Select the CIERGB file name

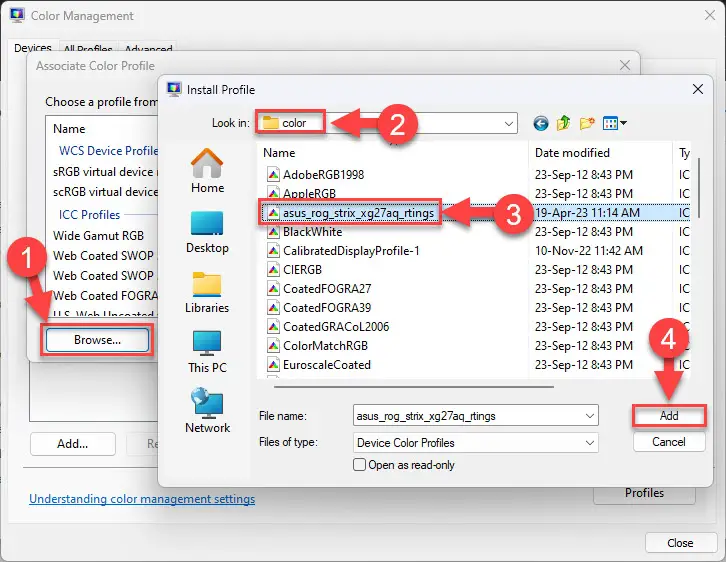point(302,269)
